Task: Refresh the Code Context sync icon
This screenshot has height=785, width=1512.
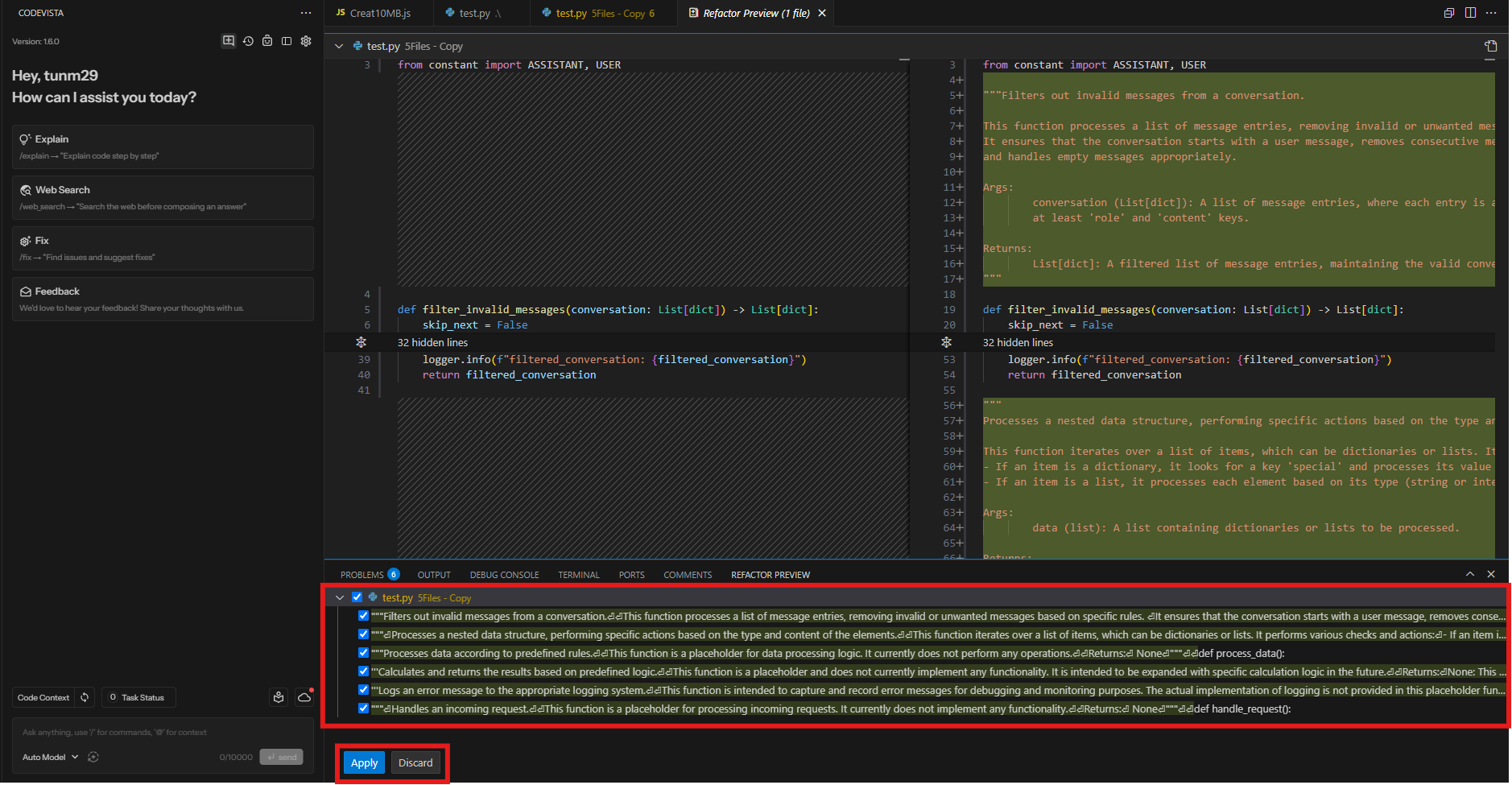Action: click(x=85, y=697)
